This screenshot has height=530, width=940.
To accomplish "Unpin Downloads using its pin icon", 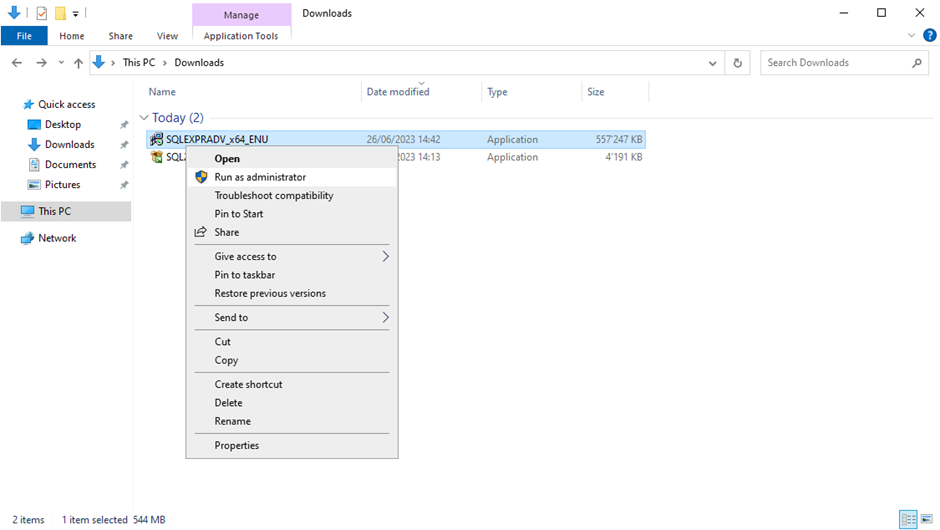I will click(x=124, y=144).
